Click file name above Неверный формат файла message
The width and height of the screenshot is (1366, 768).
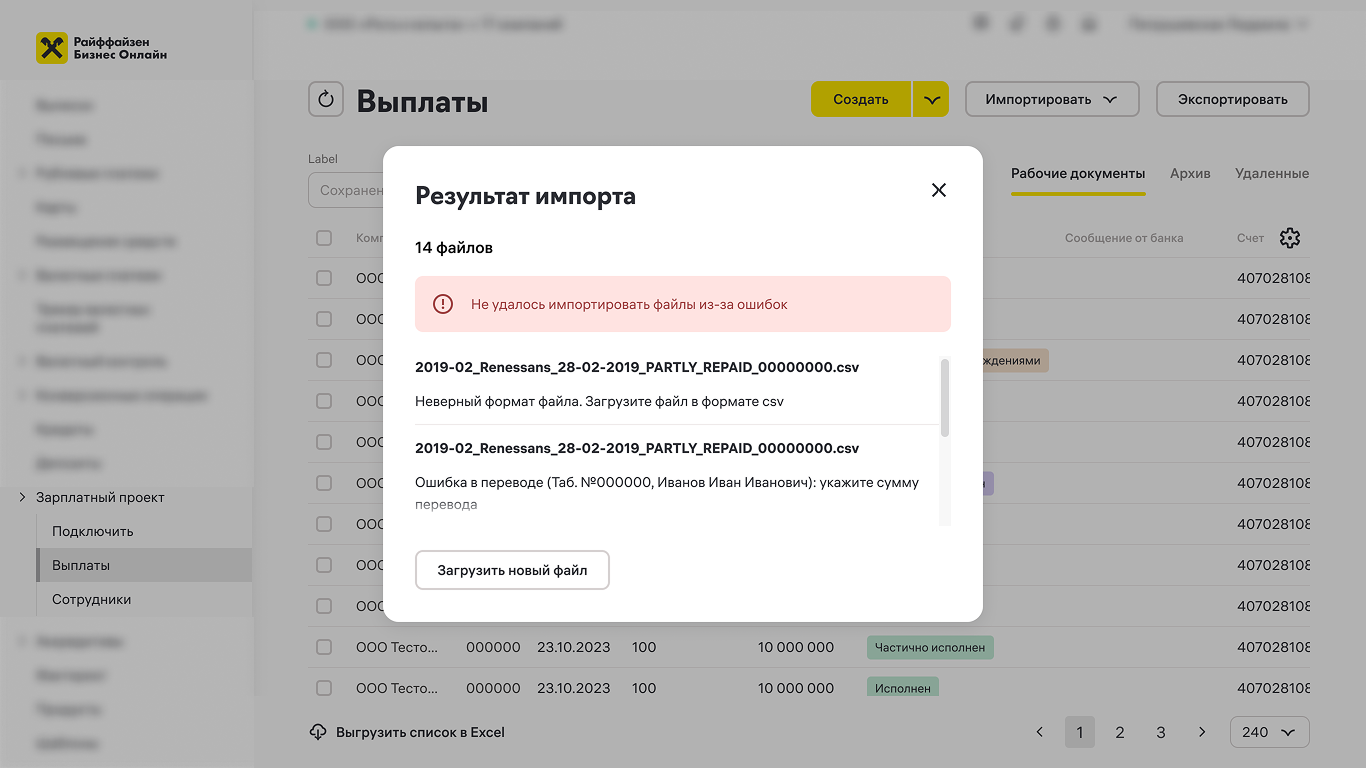point(637,367)
